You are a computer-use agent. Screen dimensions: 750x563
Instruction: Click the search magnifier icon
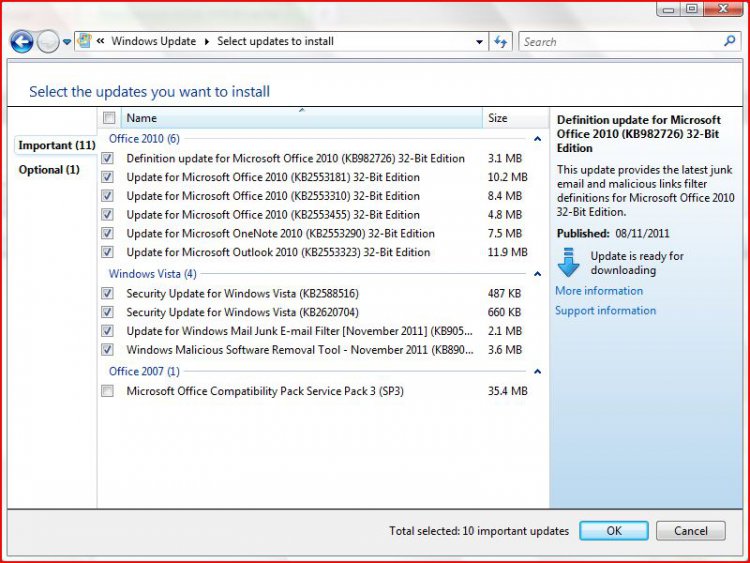729,41
